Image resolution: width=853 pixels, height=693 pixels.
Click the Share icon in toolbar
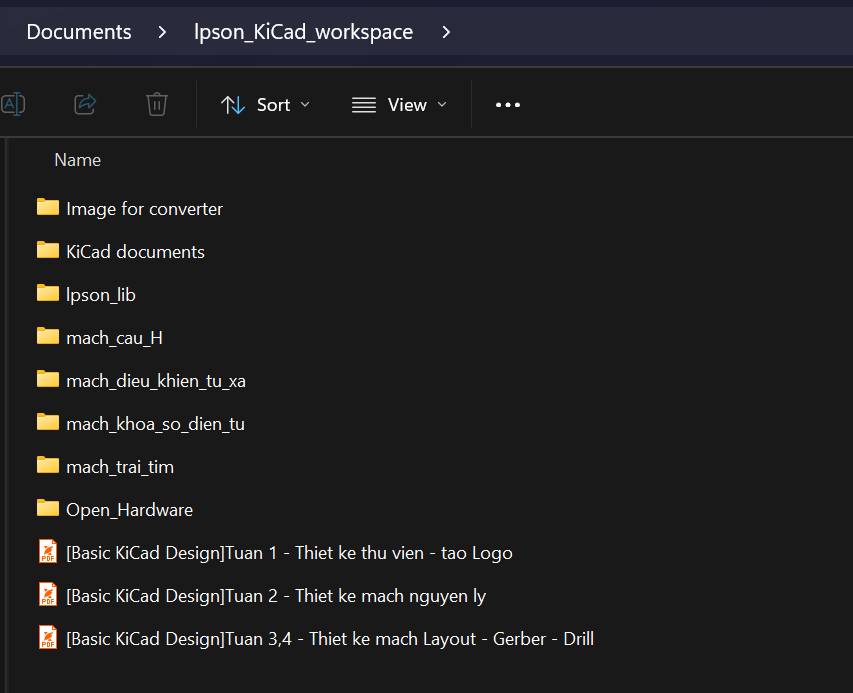point(86,104)
